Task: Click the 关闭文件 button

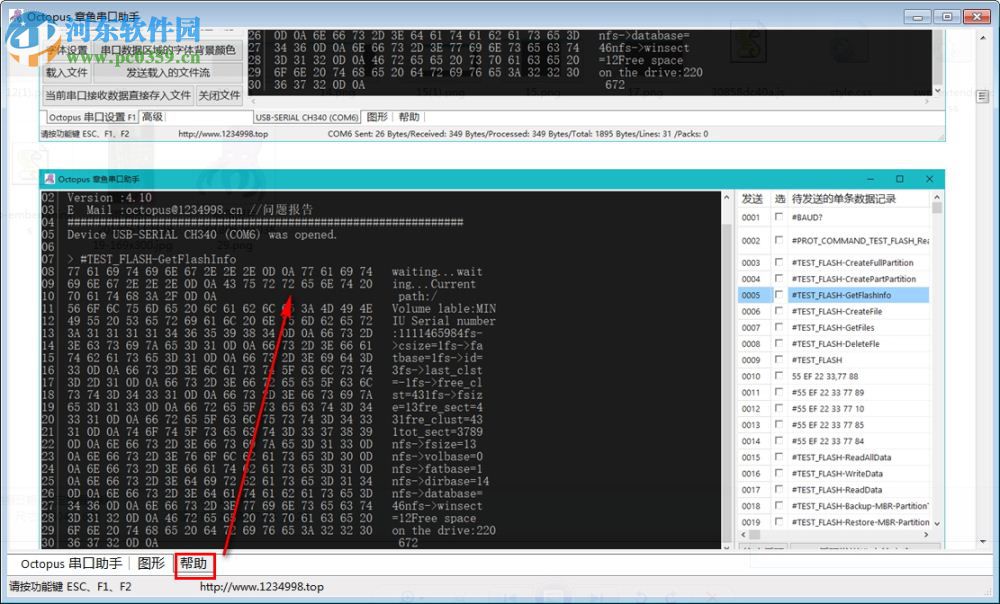Action: (219, 96)
